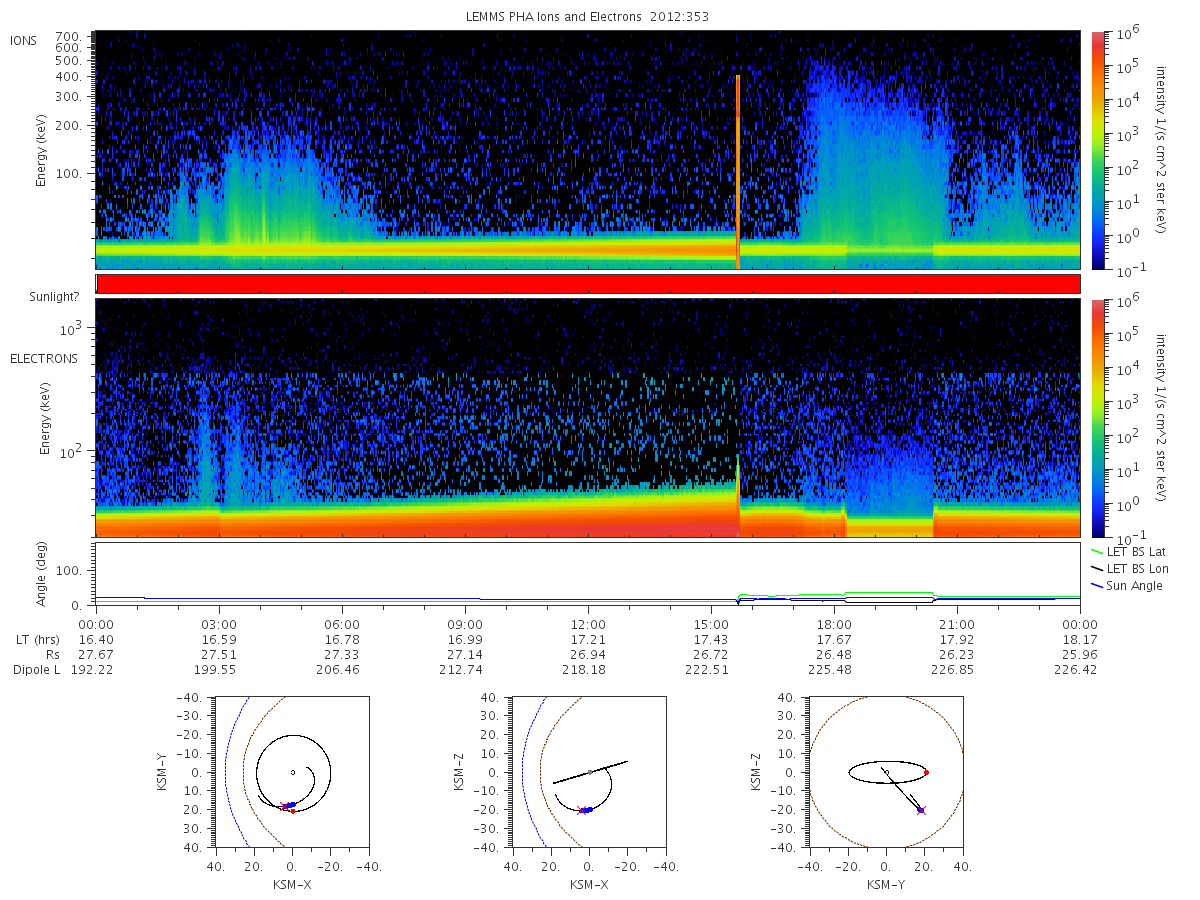Select the IONS panel label
Image resolution: width=1200 pixels, height=900 pixels.
pyautogui.click(x=24, y=40)
